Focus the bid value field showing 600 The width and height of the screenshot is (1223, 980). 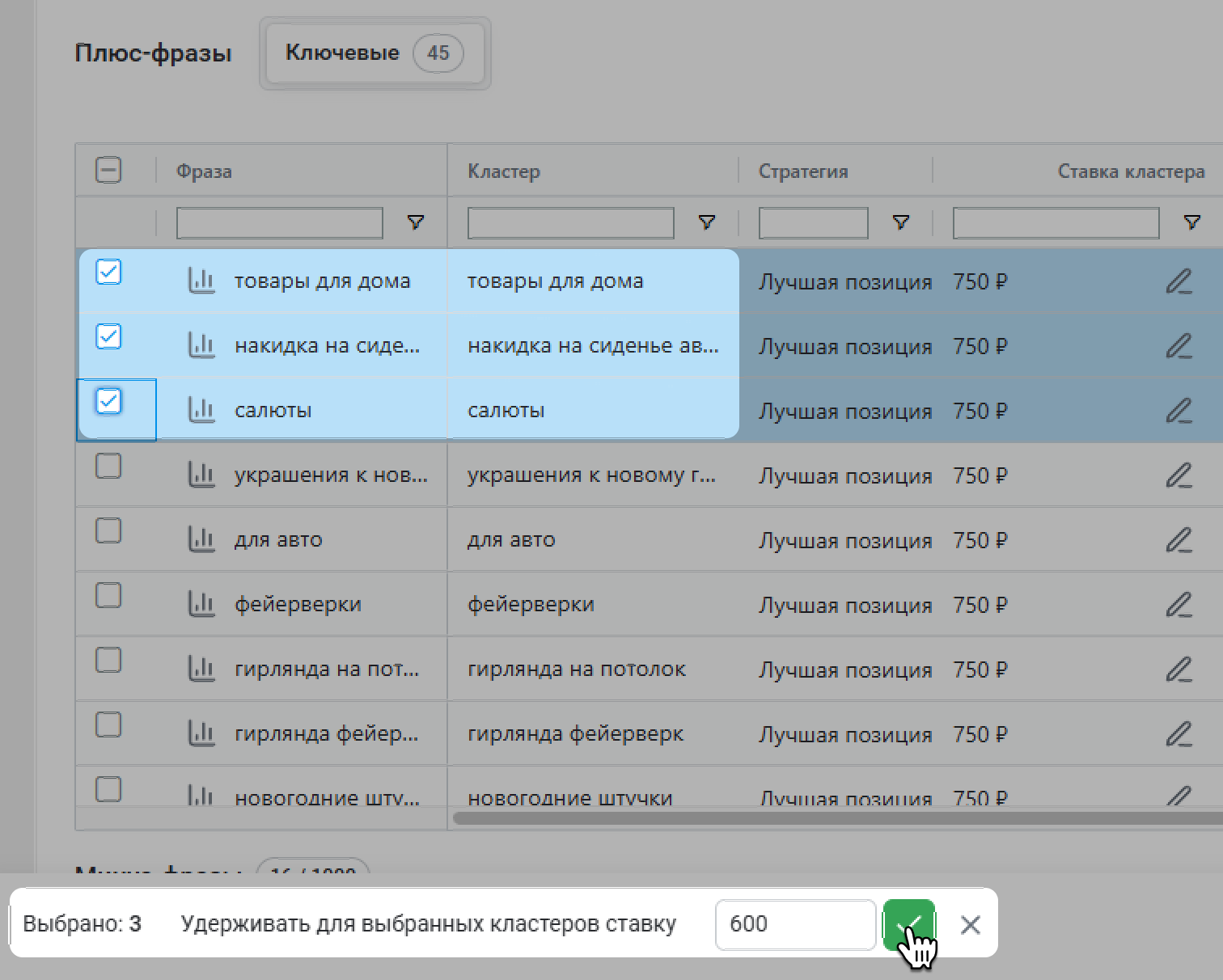[795, 924]
